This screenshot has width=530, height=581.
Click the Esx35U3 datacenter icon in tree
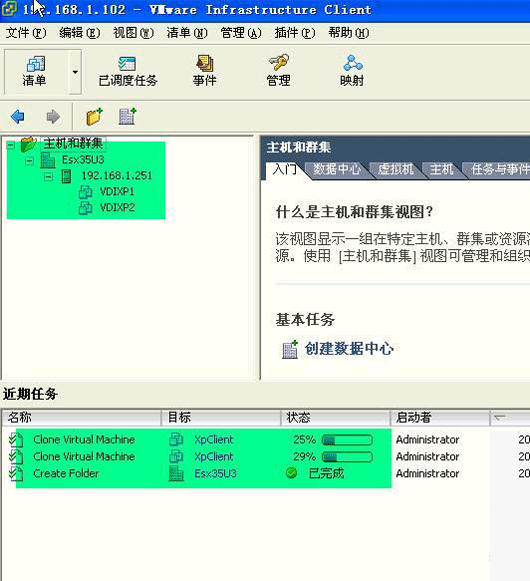48,160
